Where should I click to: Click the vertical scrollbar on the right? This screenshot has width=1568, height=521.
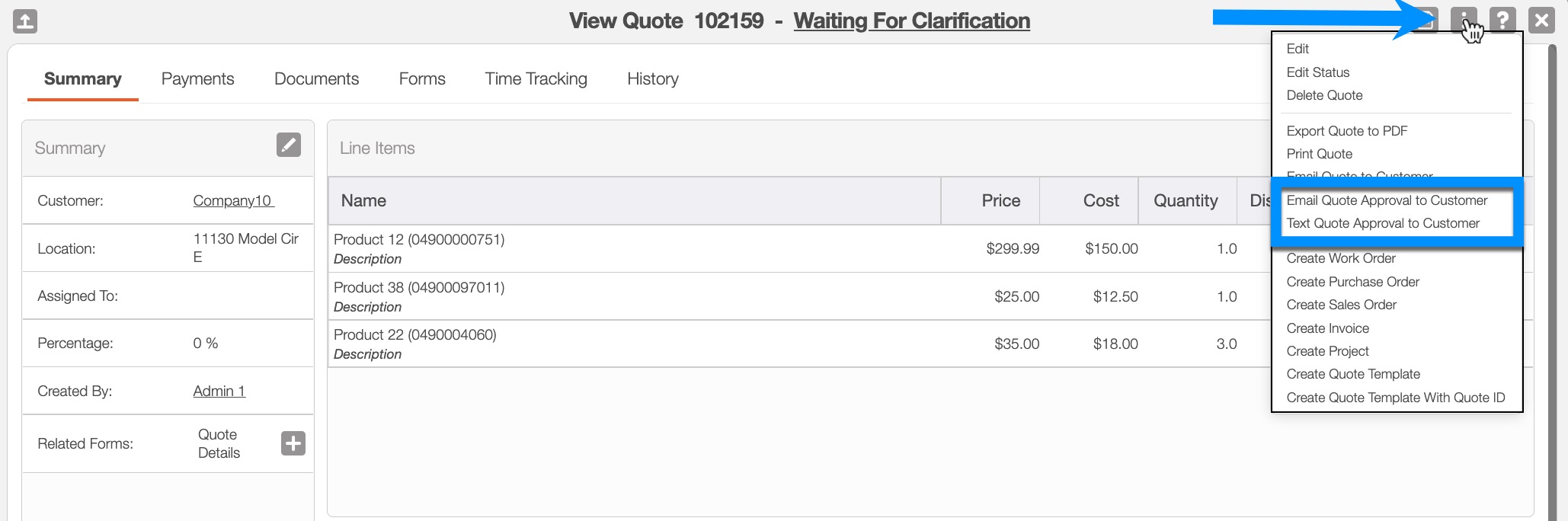coord(1553,282)
